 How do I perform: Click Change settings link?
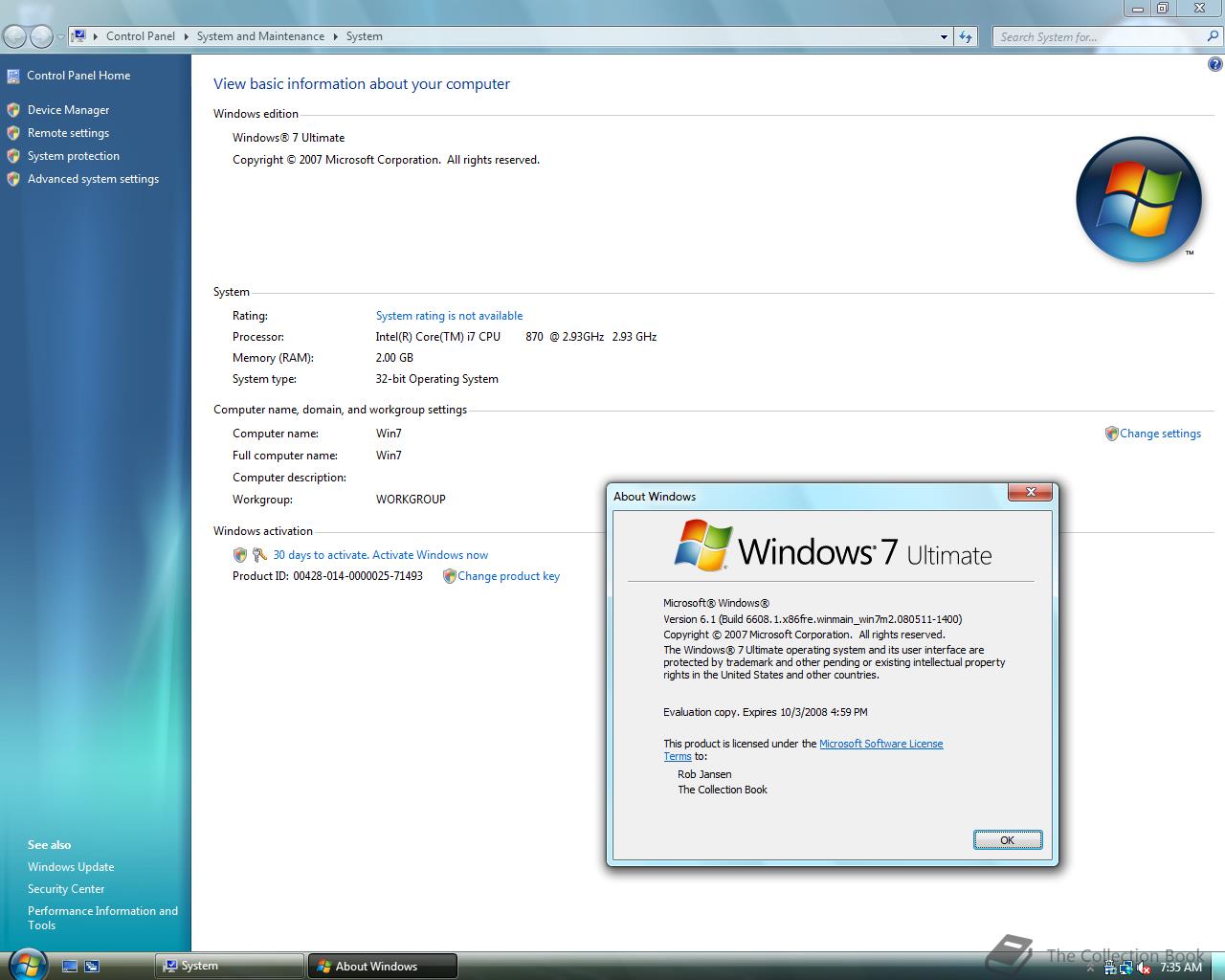click(x=1160, y=434)
